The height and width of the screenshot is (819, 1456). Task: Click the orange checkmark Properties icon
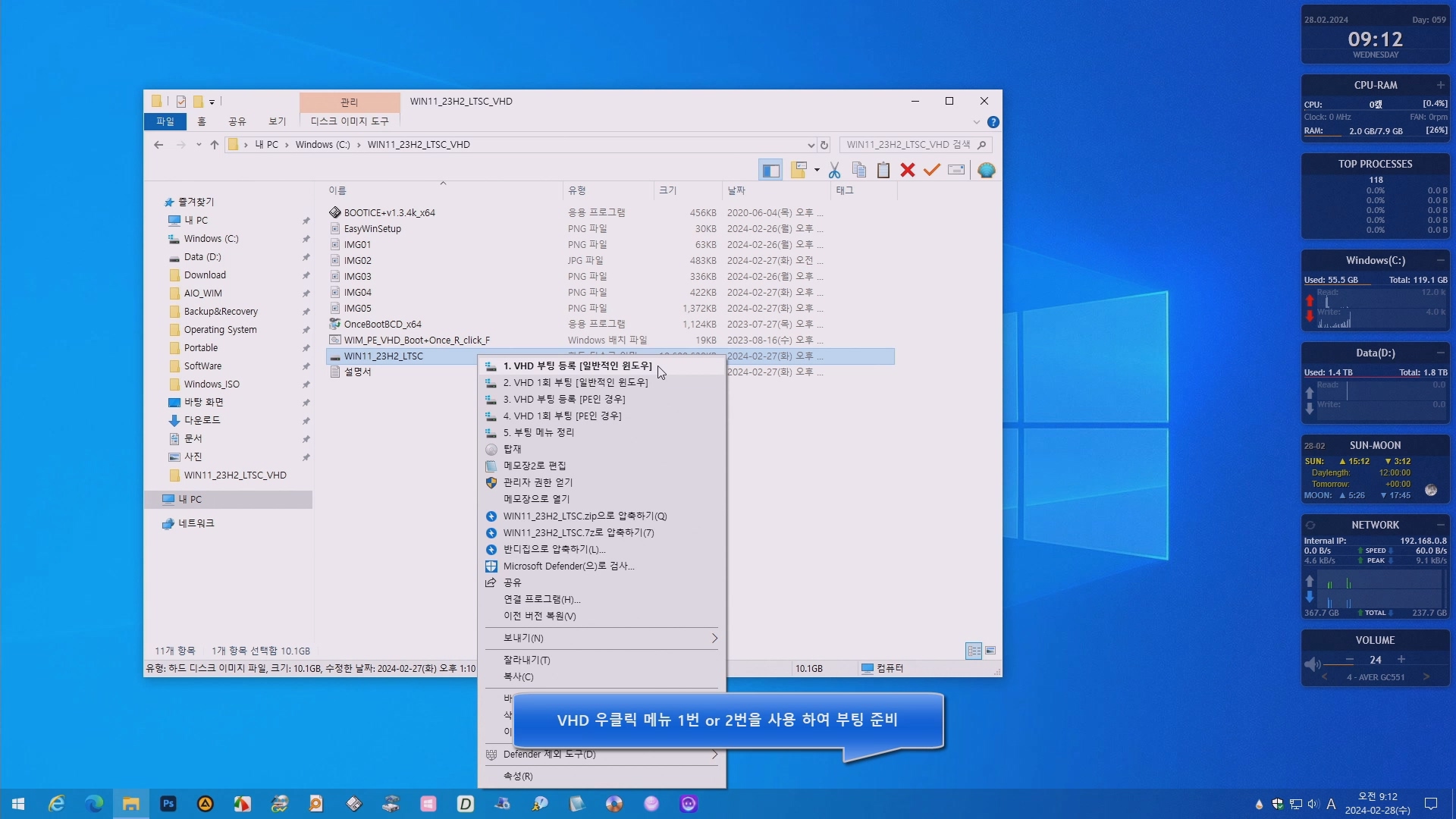click(932, 171)
